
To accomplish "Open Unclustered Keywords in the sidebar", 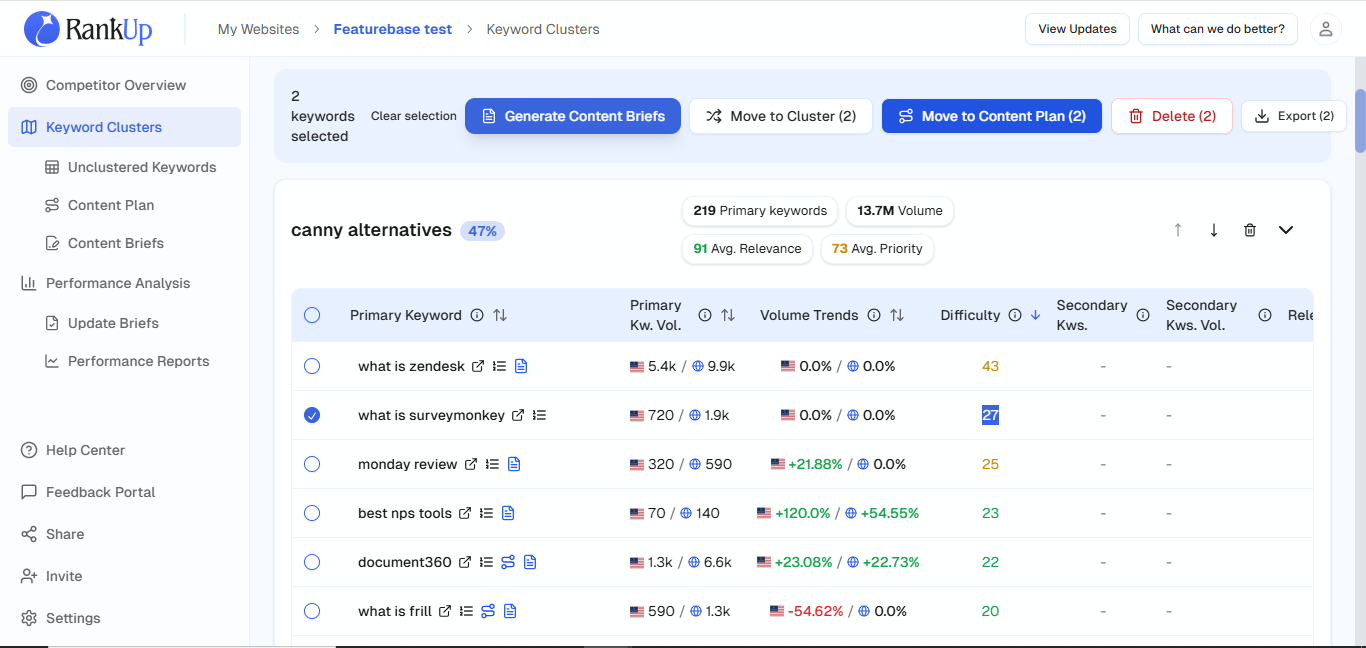I will [x=142, y=167].
